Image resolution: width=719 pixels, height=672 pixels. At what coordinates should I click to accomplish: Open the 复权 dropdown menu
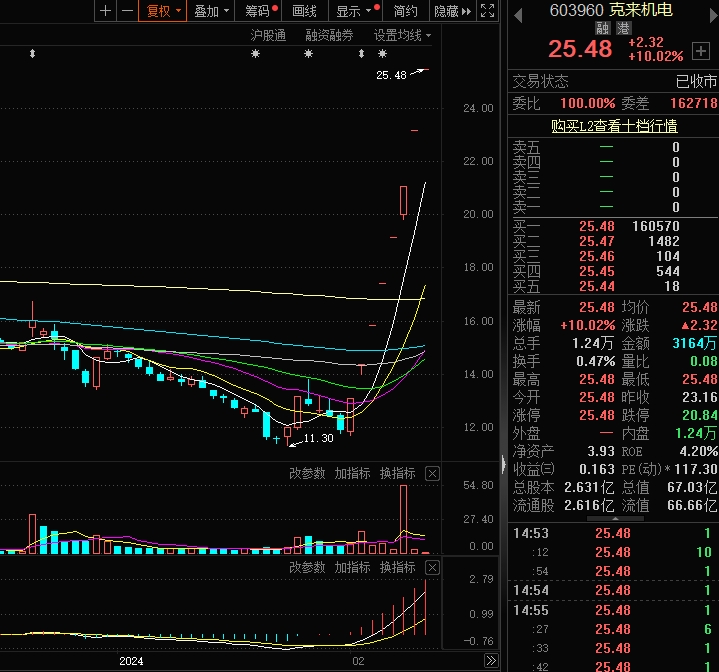click(164, 11)
